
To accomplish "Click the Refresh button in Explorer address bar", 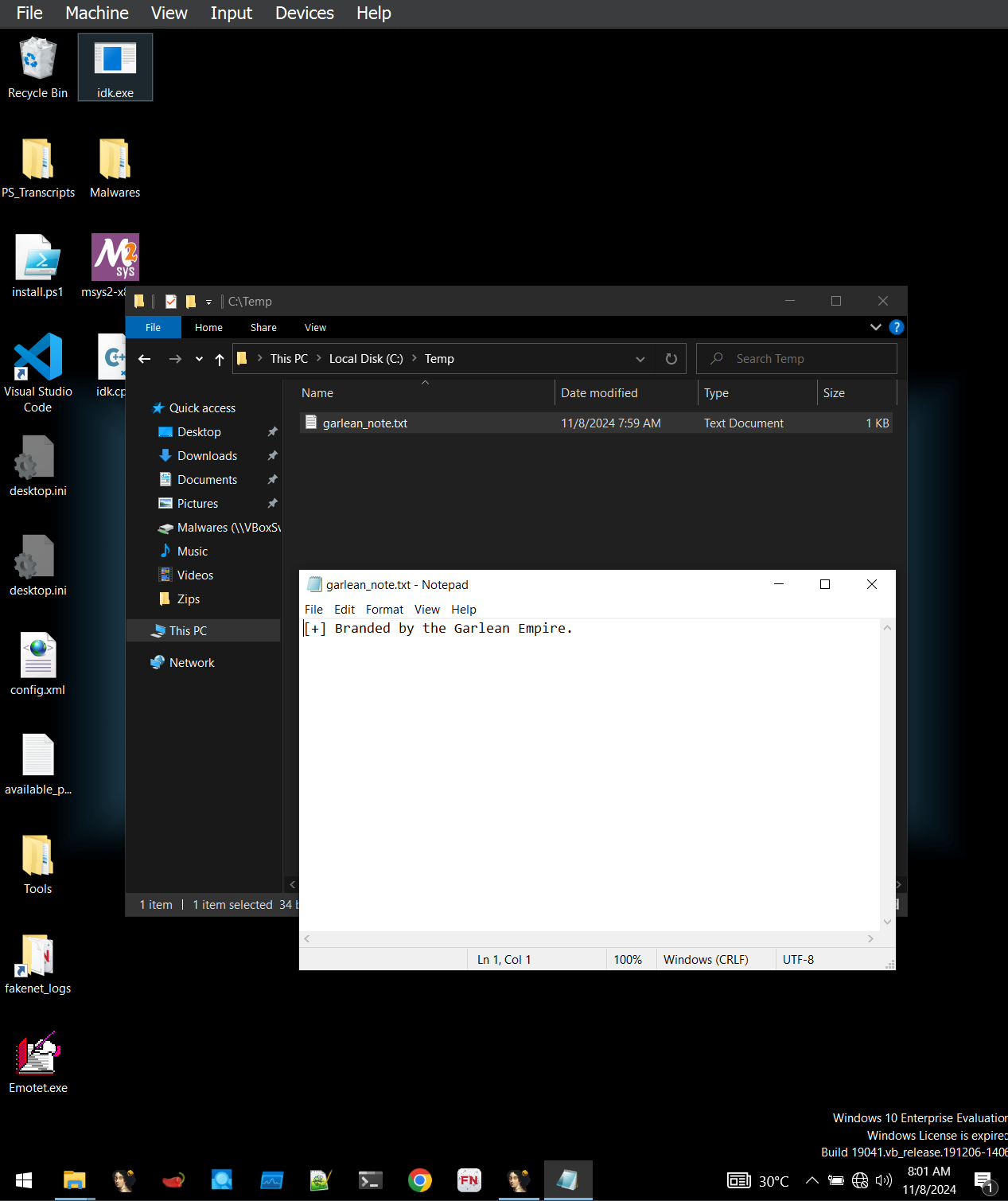I will point(671,359).
